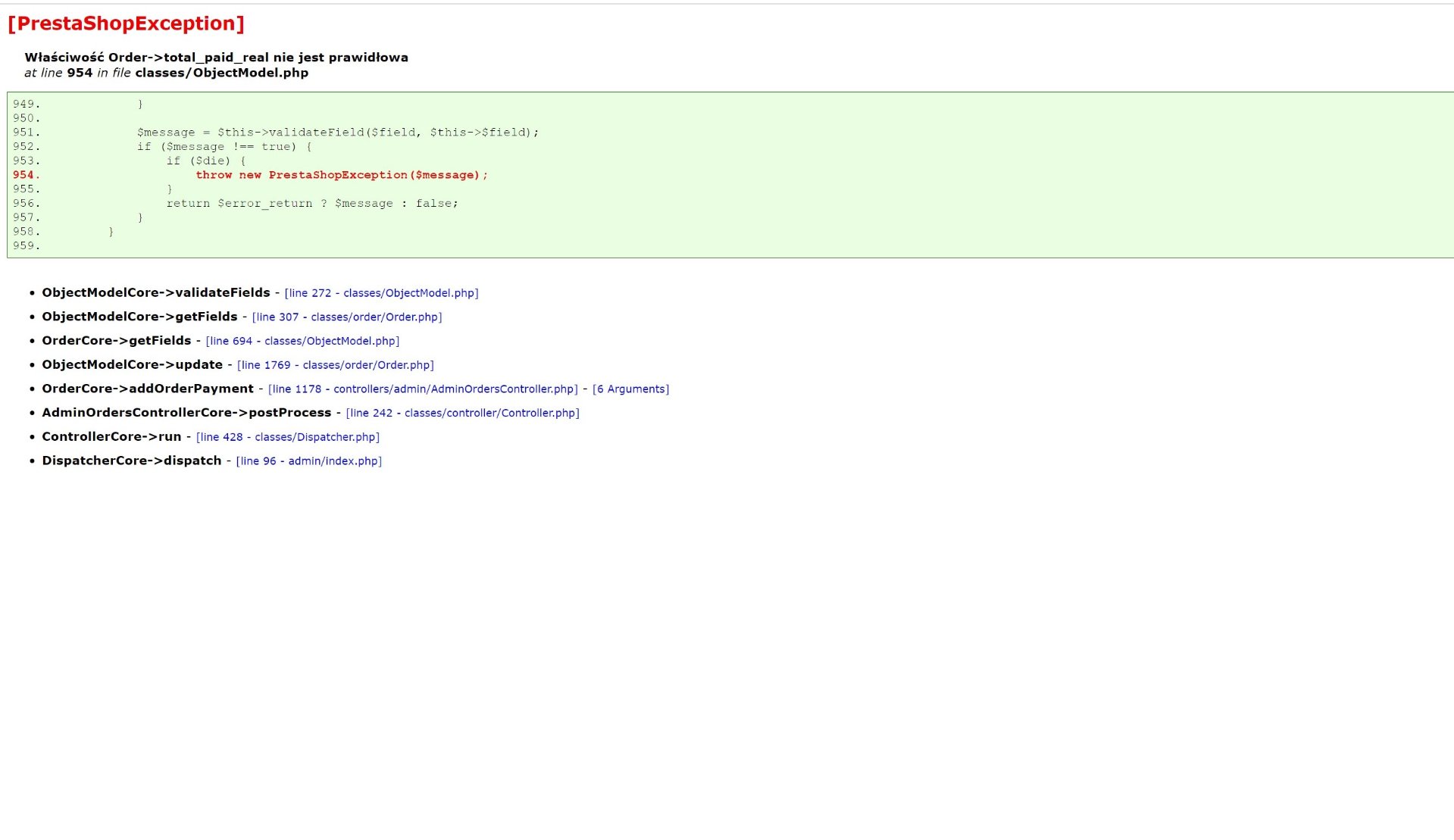Click line number 949 in the code block
Screen dimensions: 1454x840
(27, 105)
